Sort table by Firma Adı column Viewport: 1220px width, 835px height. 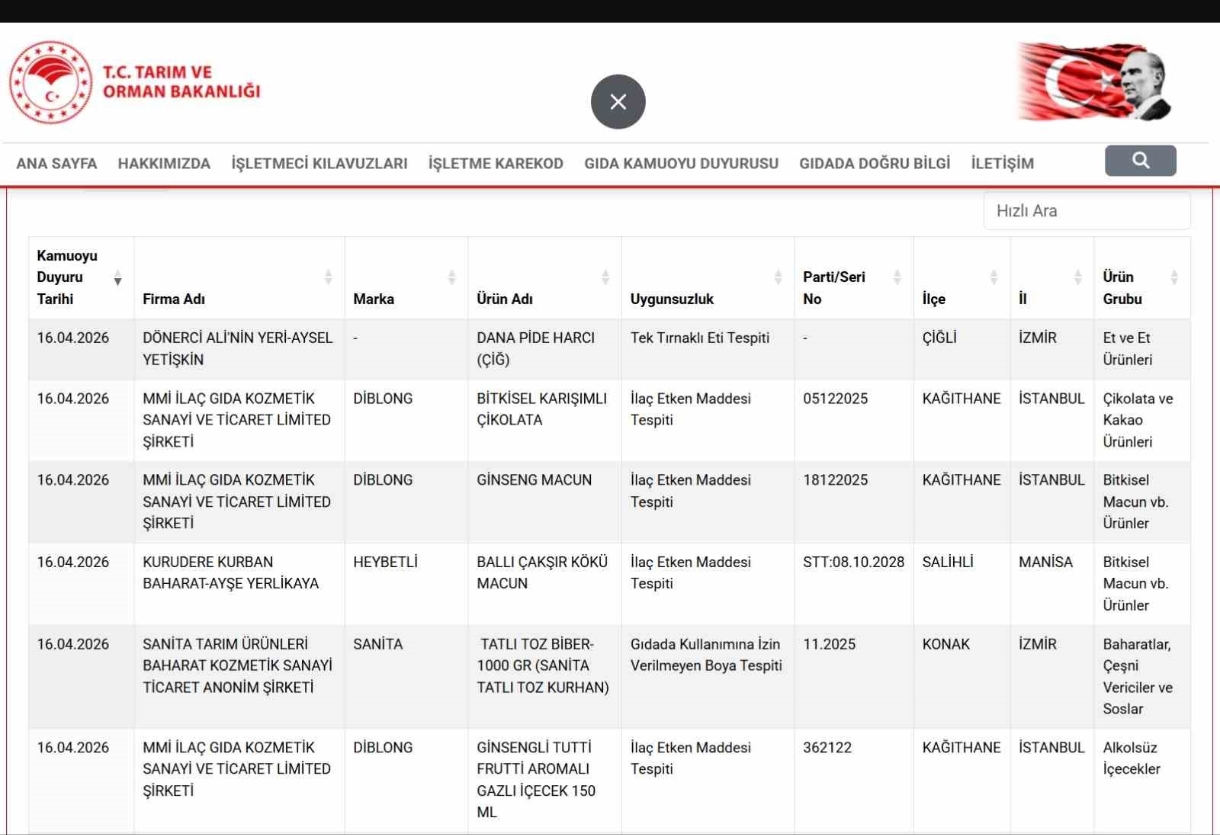coord(328,278)
